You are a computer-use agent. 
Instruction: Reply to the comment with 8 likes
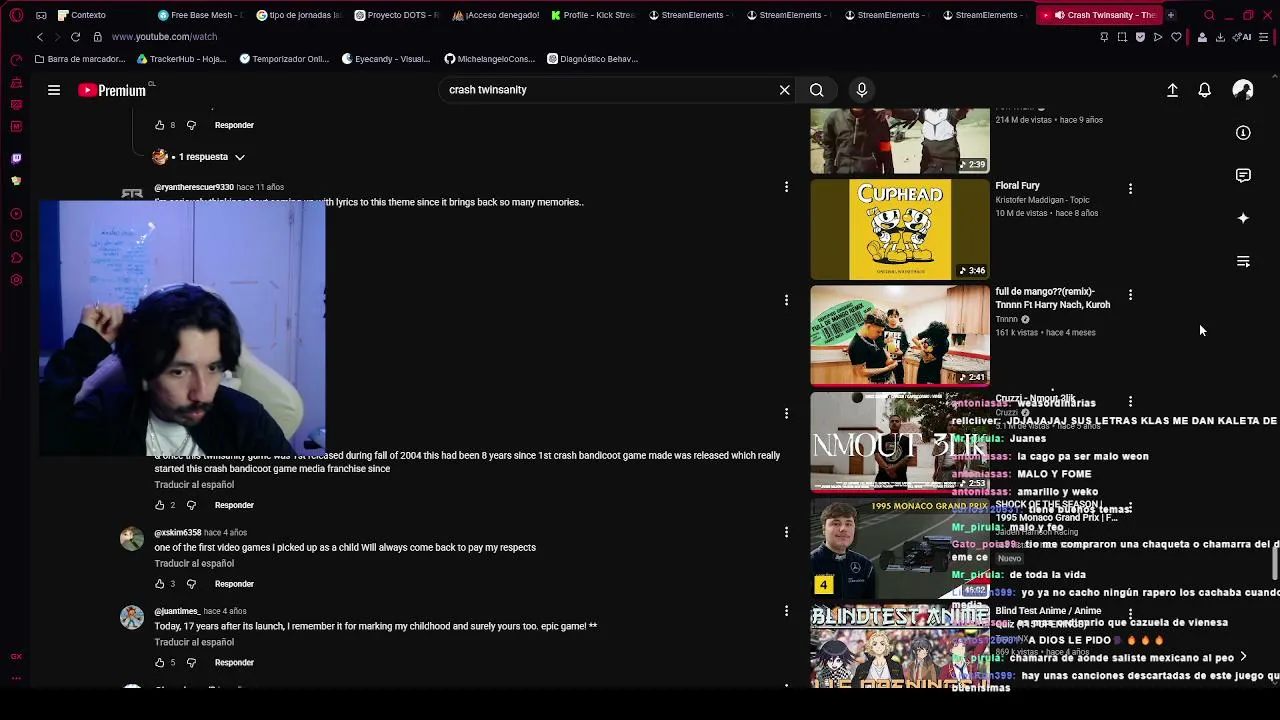pos(234,125)
